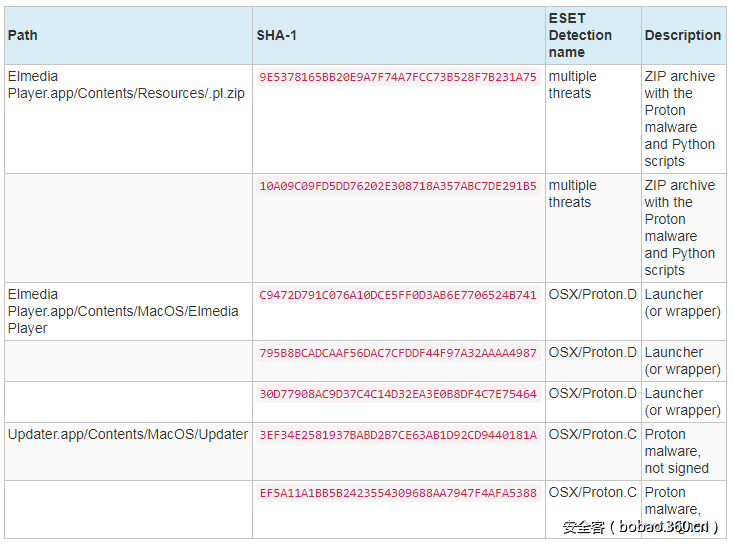Screen dimensions: 733x545
Task: Select the hash beginning with 30D77908AC9D
Action: tap(398, 394)
